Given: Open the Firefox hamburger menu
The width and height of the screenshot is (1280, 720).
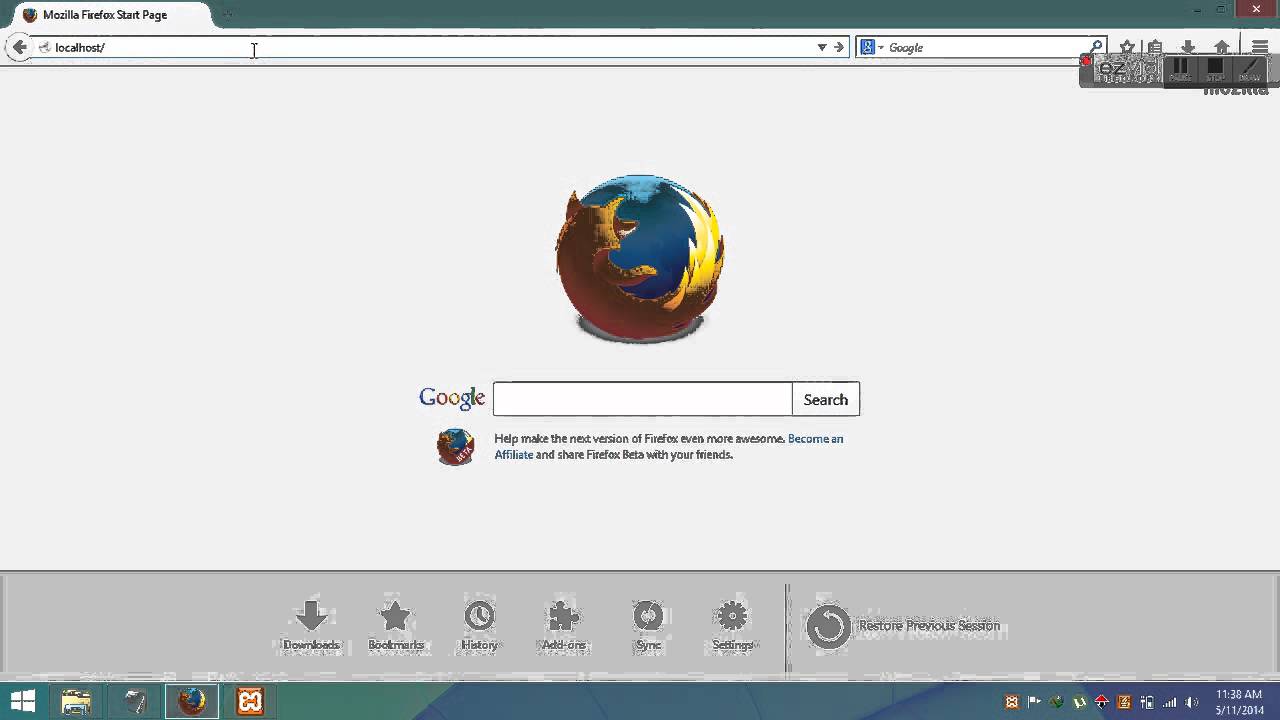Looking at the screenshot, I should tap(1260, 47).
